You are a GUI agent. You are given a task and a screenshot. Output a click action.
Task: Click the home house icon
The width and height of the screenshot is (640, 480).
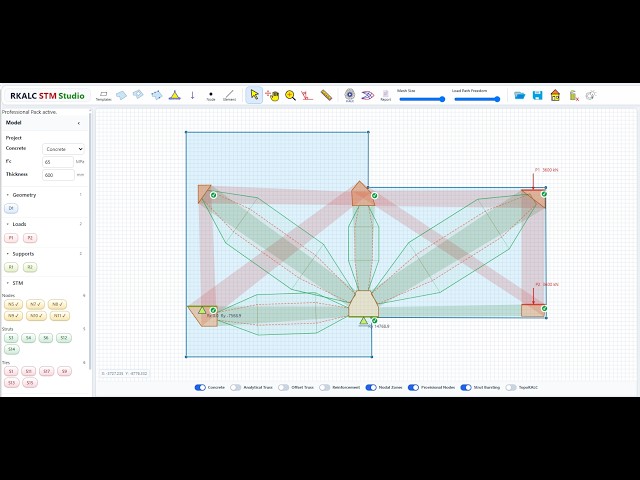(x=555, y=96)
